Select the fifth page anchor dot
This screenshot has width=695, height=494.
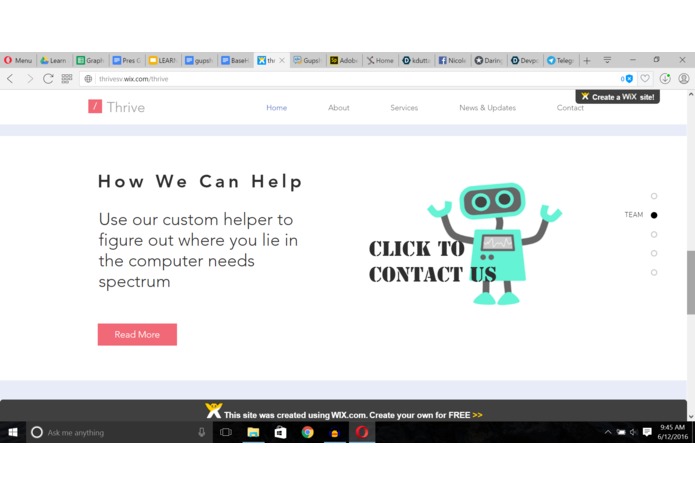[654, 272]
